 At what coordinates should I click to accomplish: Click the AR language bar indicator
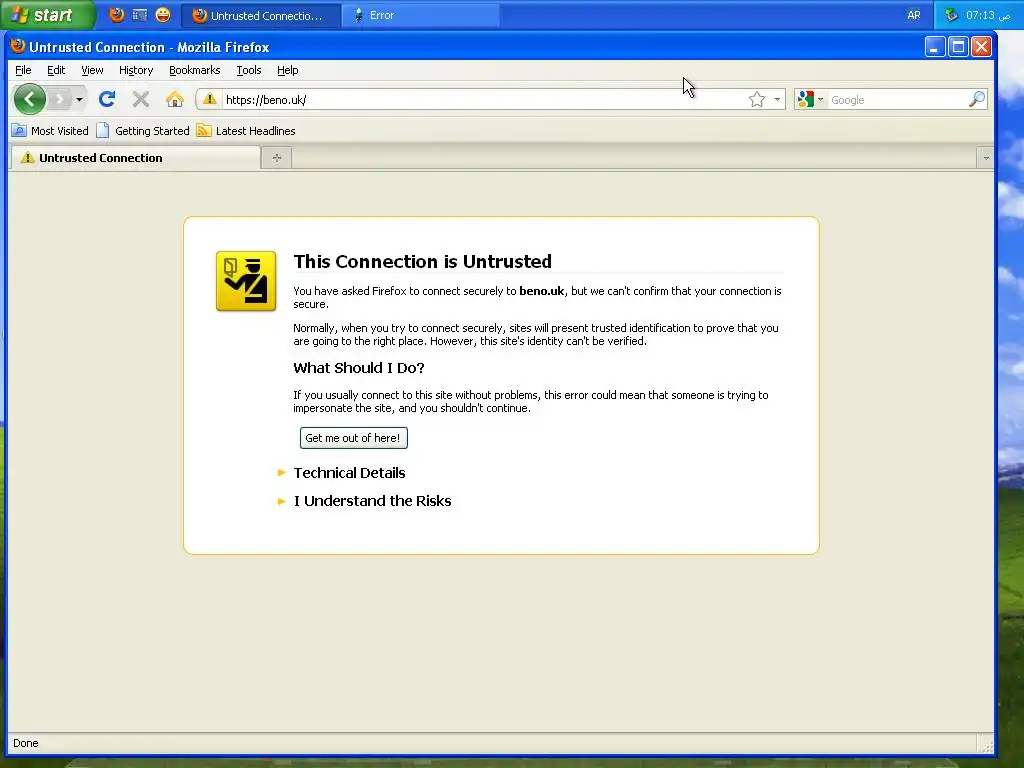coord(914,15)
